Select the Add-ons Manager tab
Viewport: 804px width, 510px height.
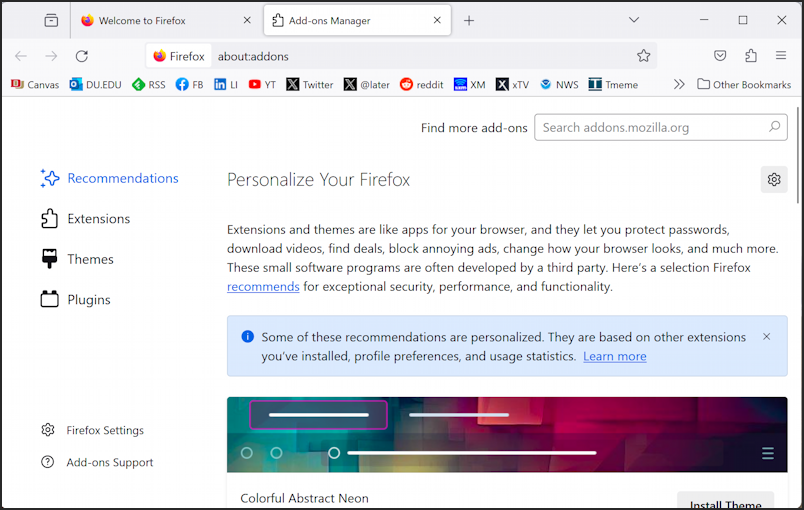(357, 21)
